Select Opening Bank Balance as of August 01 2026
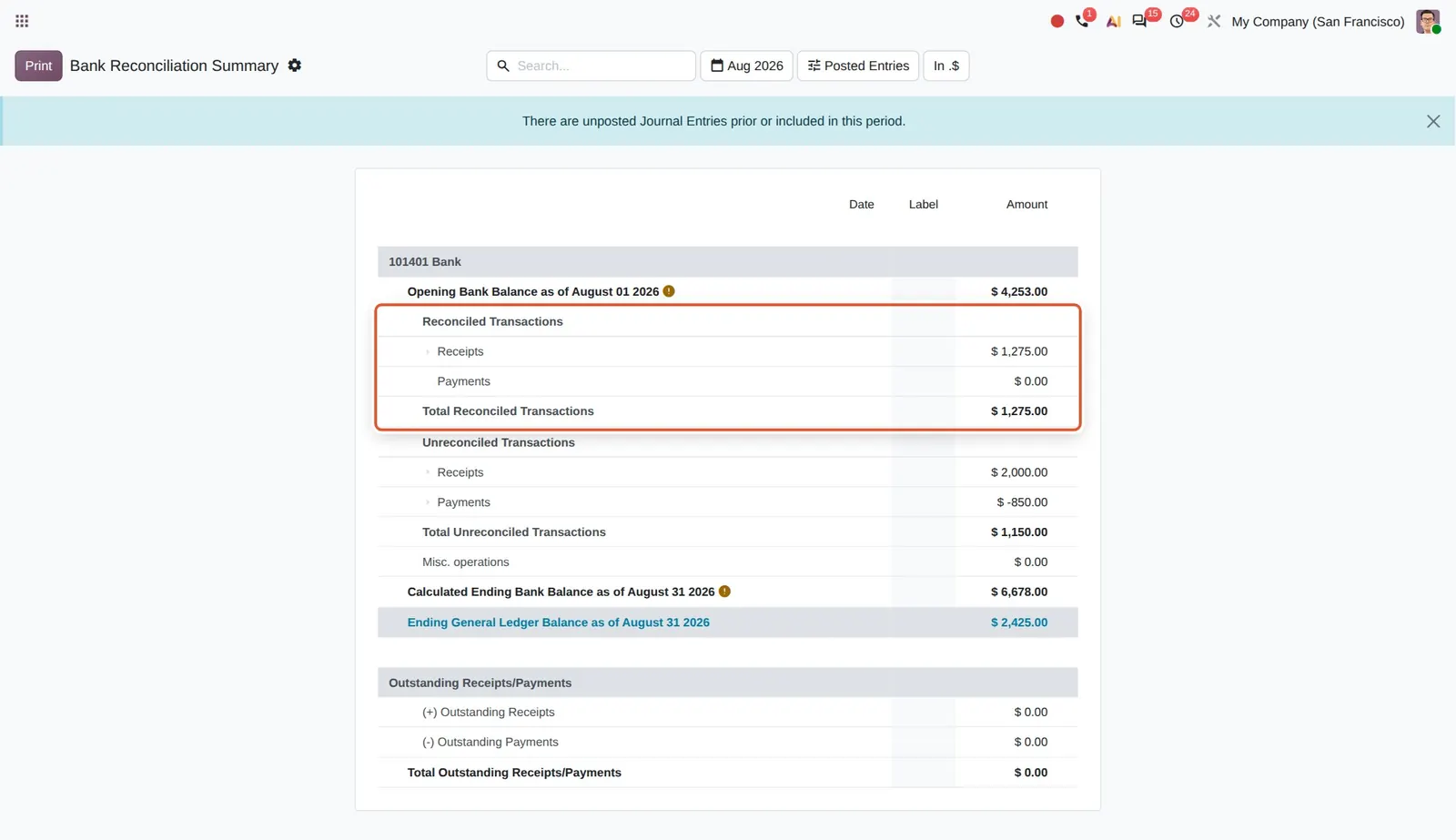This screenshot has height=840, width=1456. coord(533,291)
